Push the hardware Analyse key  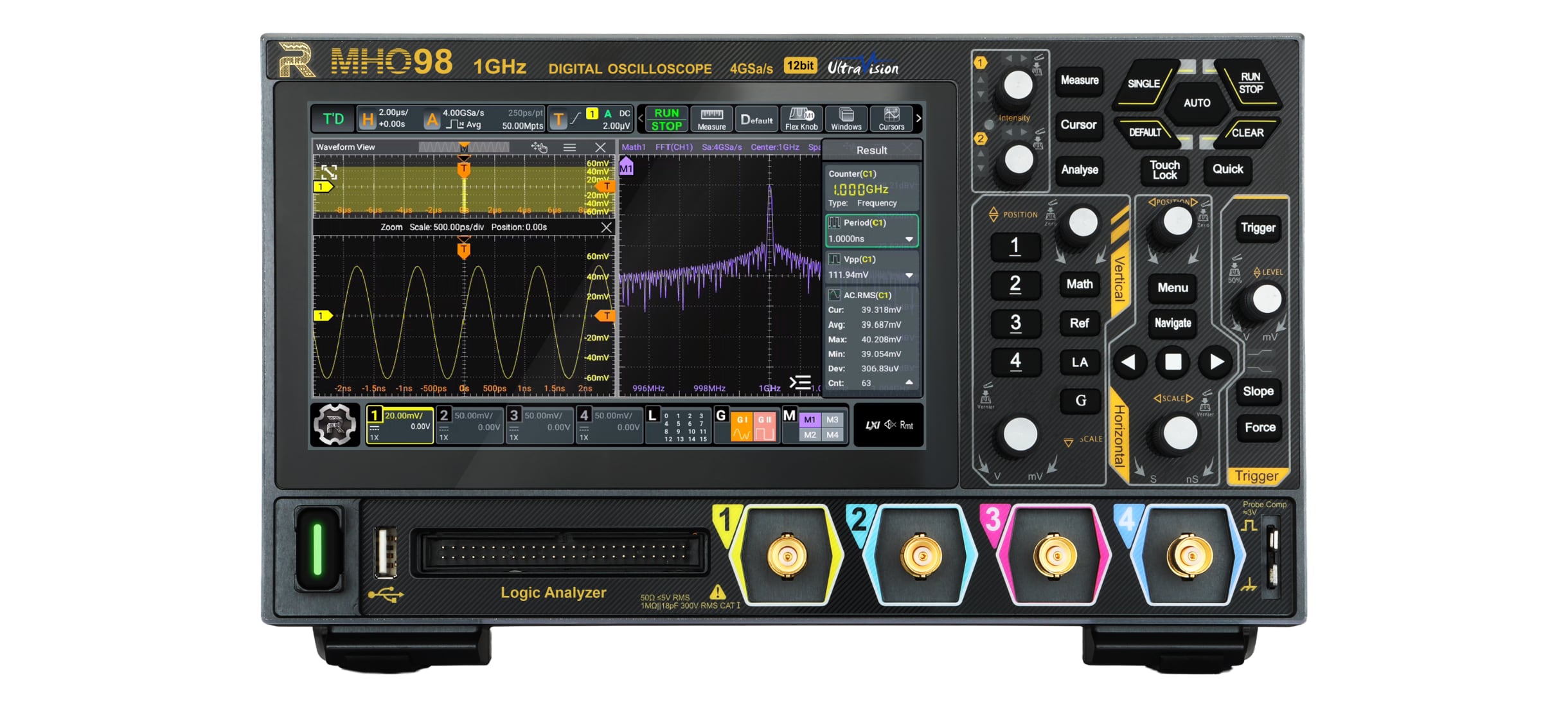(x=1080, y=170)
